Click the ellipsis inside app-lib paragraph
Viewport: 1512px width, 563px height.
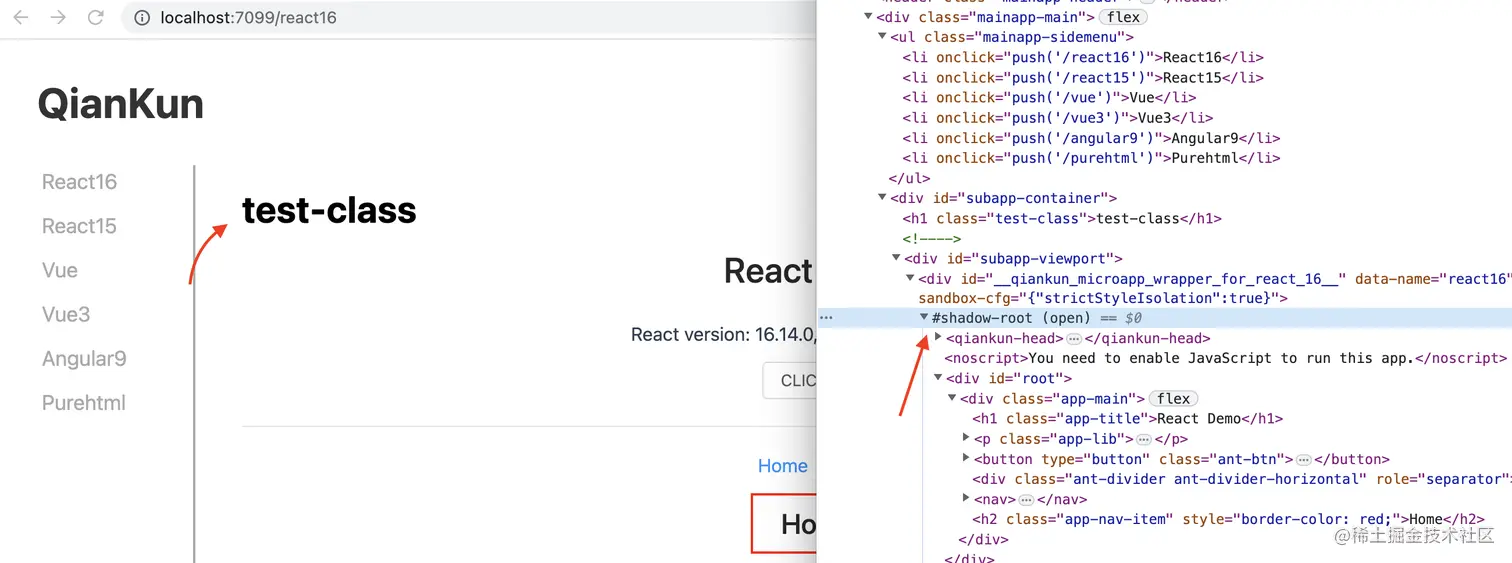point(1144,439)
